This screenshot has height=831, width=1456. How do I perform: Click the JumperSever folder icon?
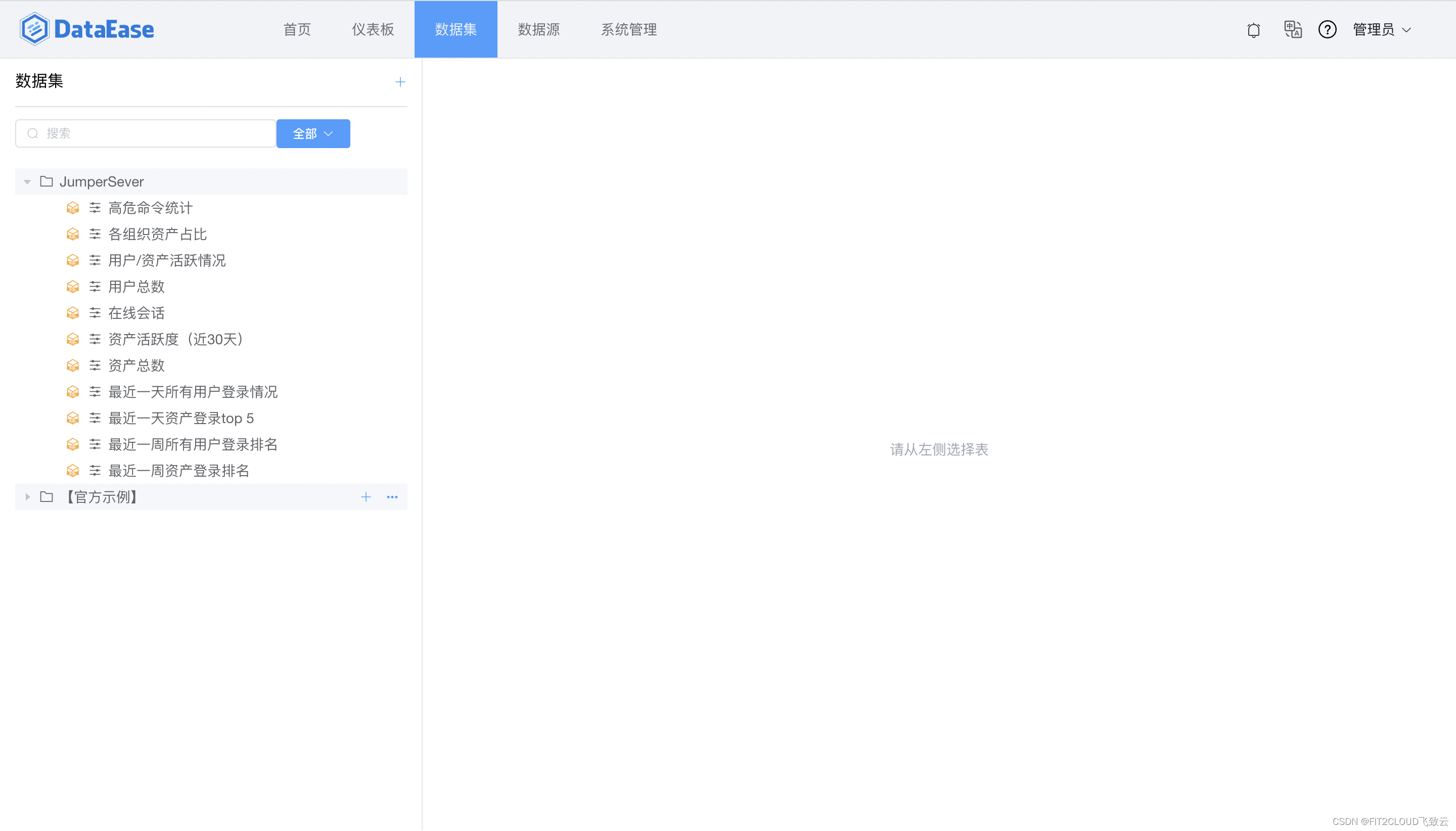tap(47, 181)
